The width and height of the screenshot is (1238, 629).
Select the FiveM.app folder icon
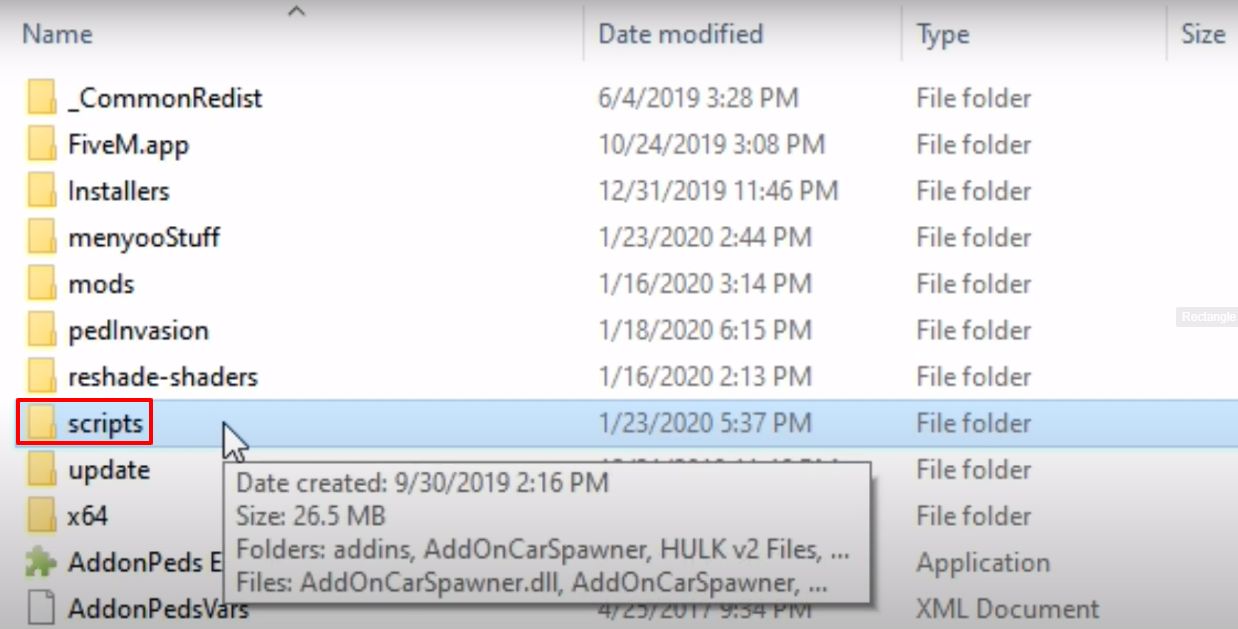click(41, 144)
